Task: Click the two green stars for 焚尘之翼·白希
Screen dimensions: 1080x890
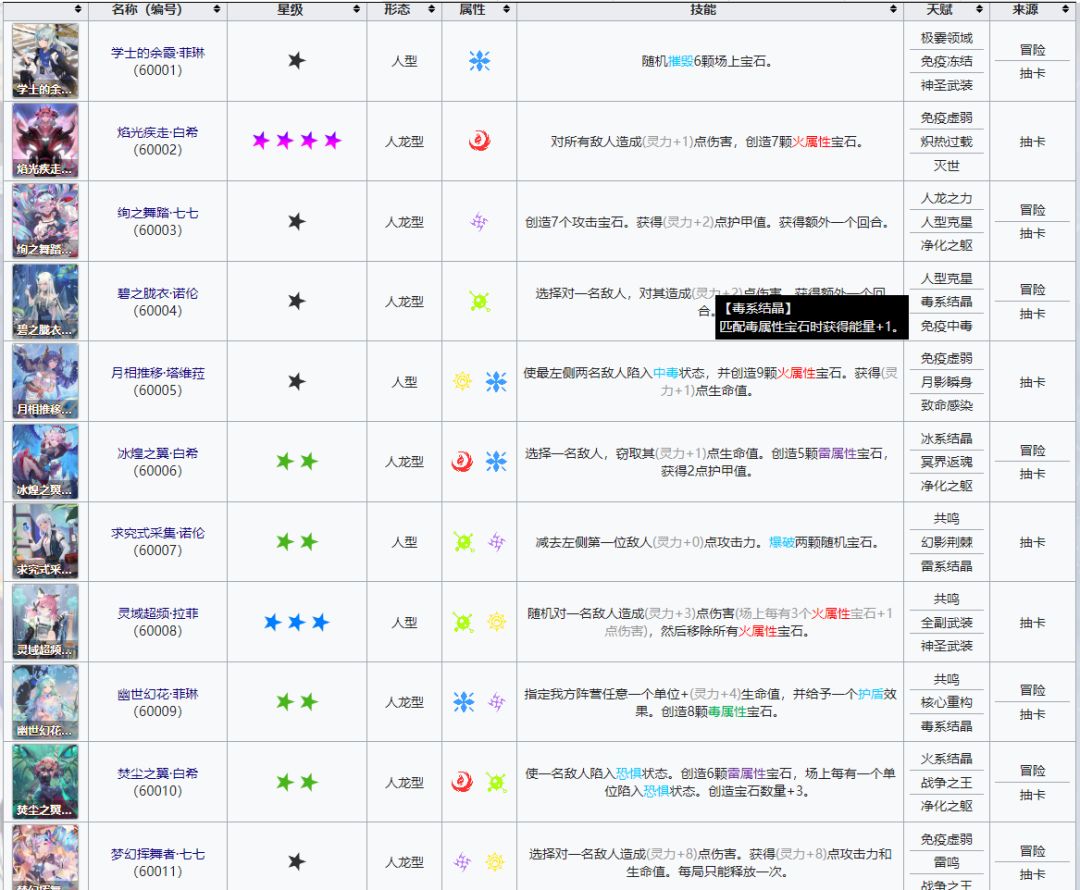Action: [x=297, y=782]
